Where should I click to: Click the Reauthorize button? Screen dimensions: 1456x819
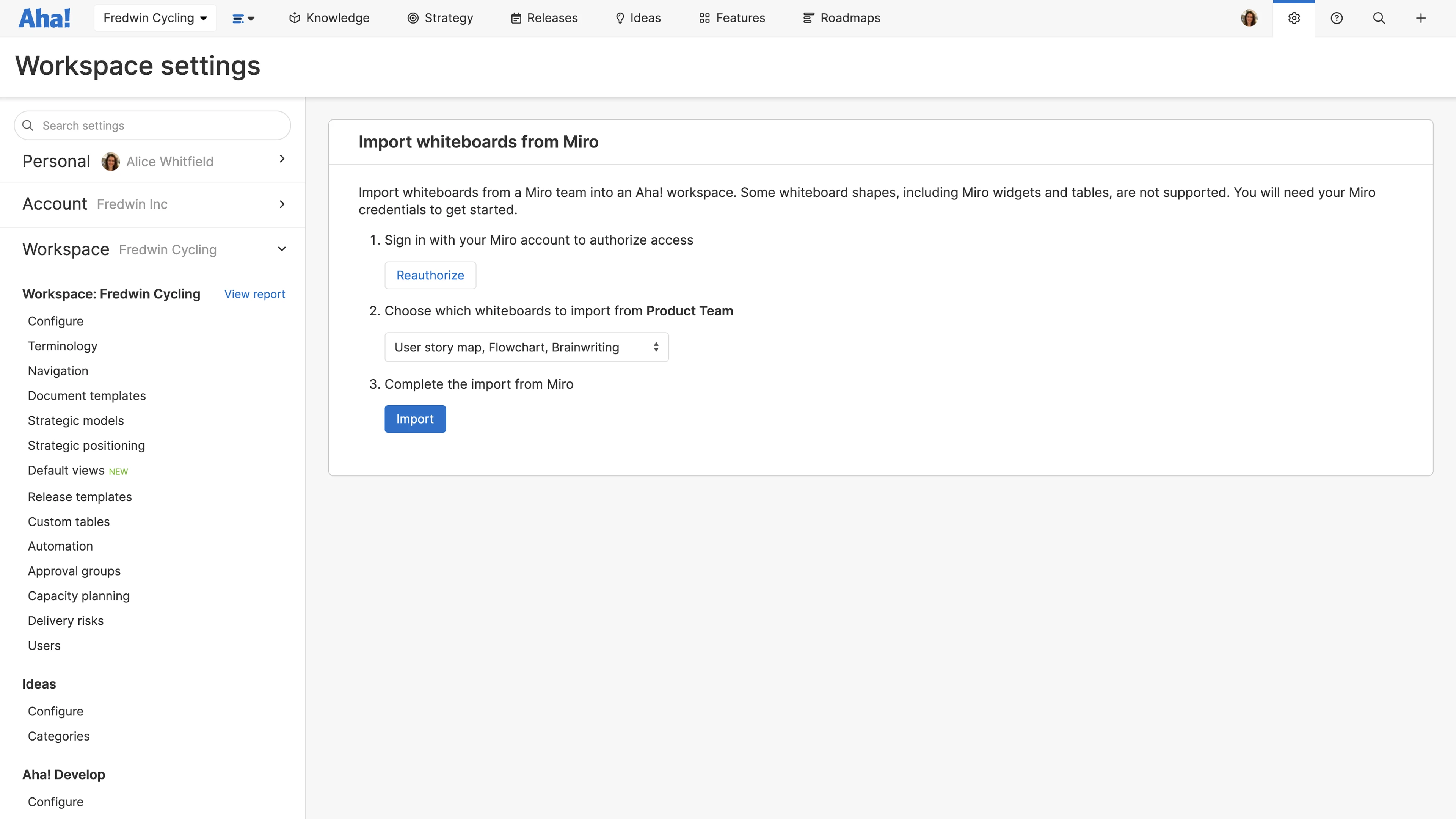[x=430, y=275]
